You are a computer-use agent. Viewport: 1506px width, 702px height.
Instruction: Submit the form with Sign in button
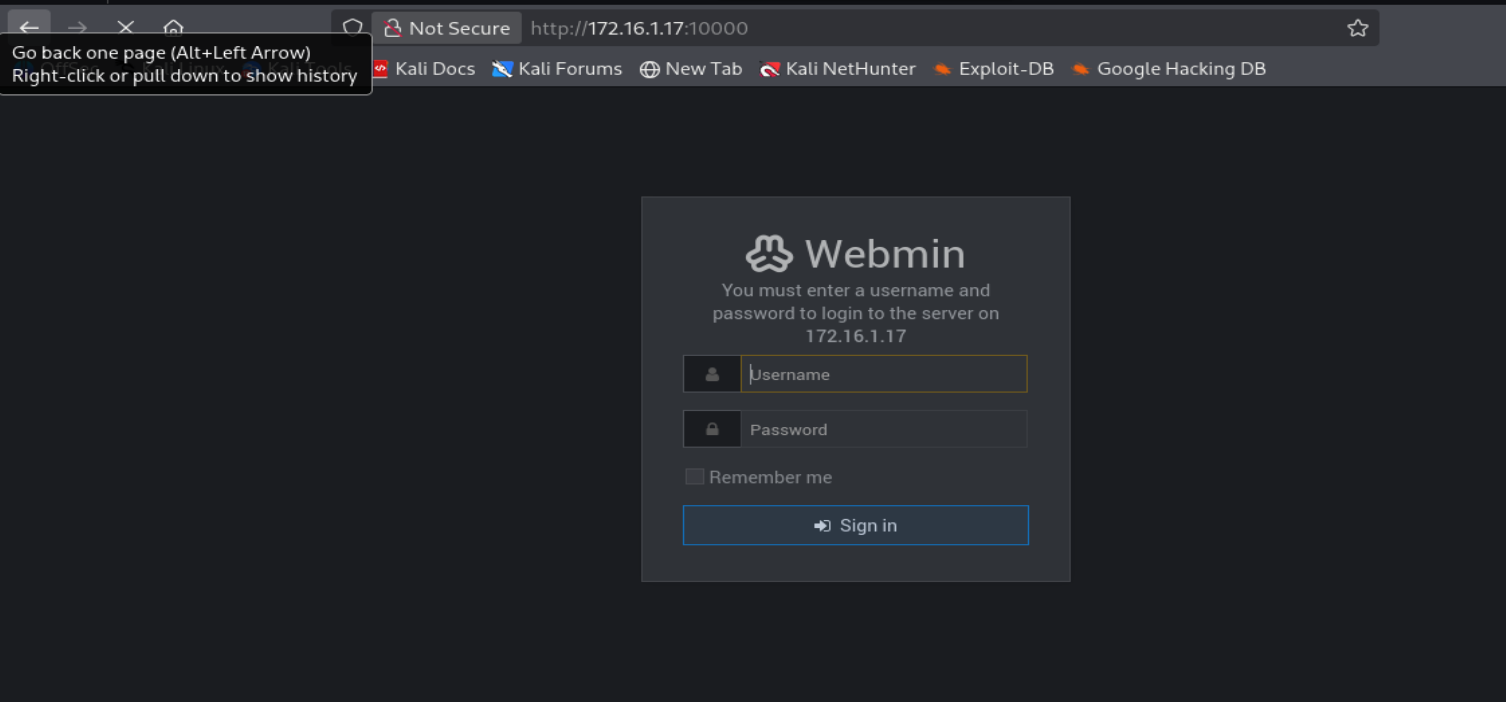pos(856,525)
